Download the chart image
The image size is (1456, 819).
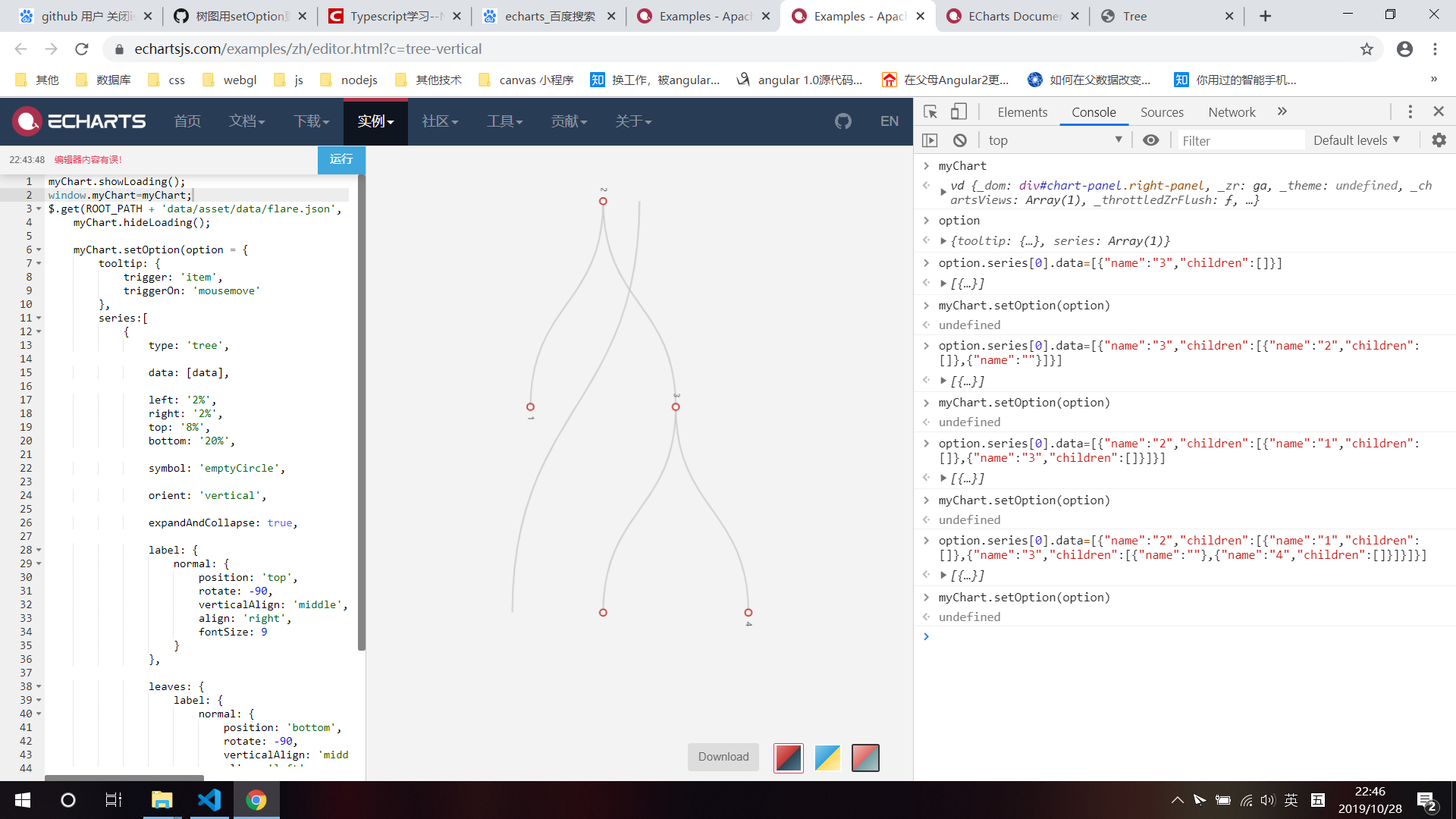coord(723,757)
